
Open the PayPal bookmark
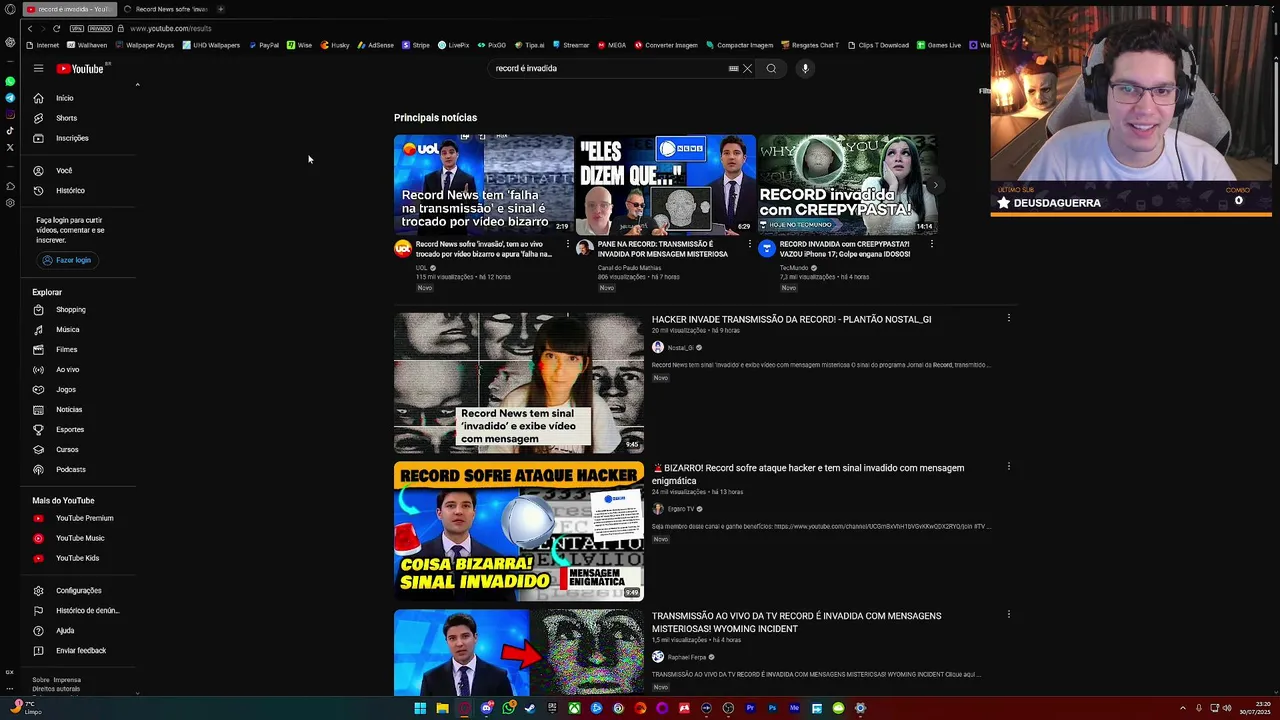point(263,45)
